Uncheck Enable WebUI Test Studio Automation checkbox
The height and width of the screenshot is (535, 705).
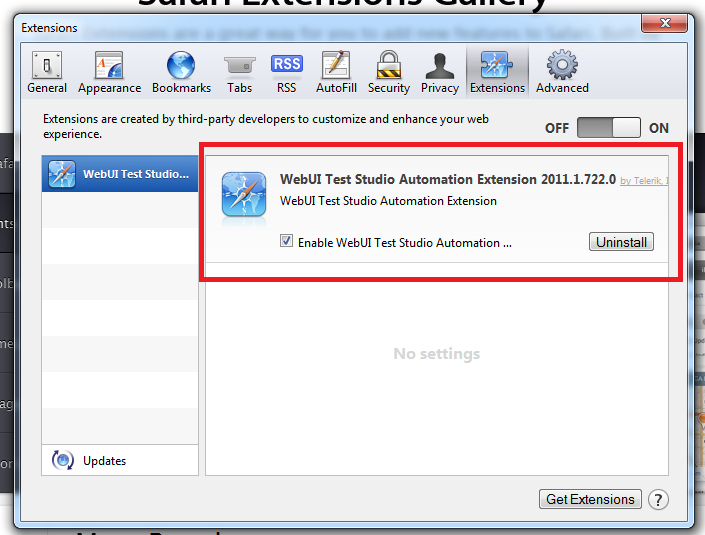point(286,241)
